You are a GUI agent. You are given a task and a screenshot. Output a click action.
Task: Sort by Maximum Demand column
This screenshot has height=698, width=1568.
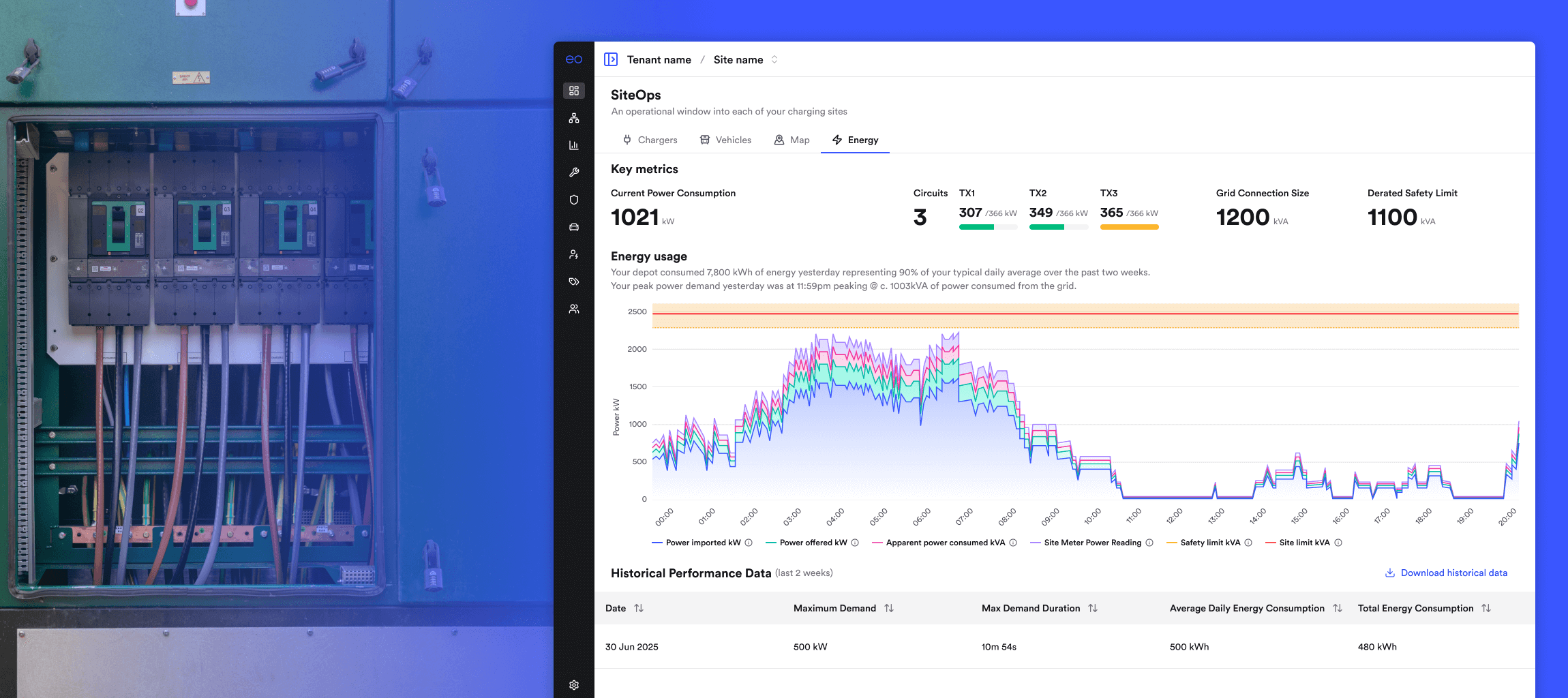click(x=888, y=608)
